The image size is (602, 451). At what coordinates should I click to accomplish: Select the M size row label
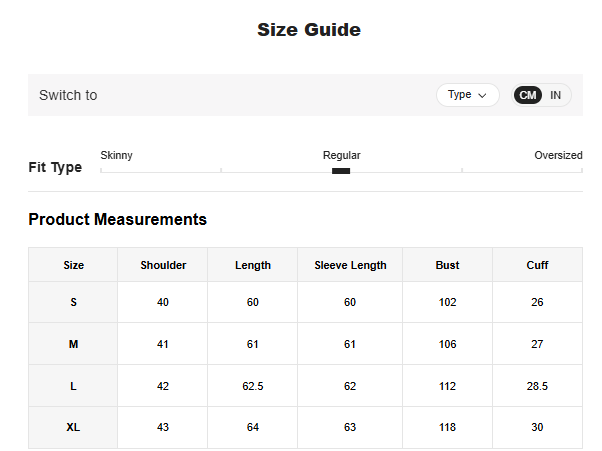coord(73,344)
